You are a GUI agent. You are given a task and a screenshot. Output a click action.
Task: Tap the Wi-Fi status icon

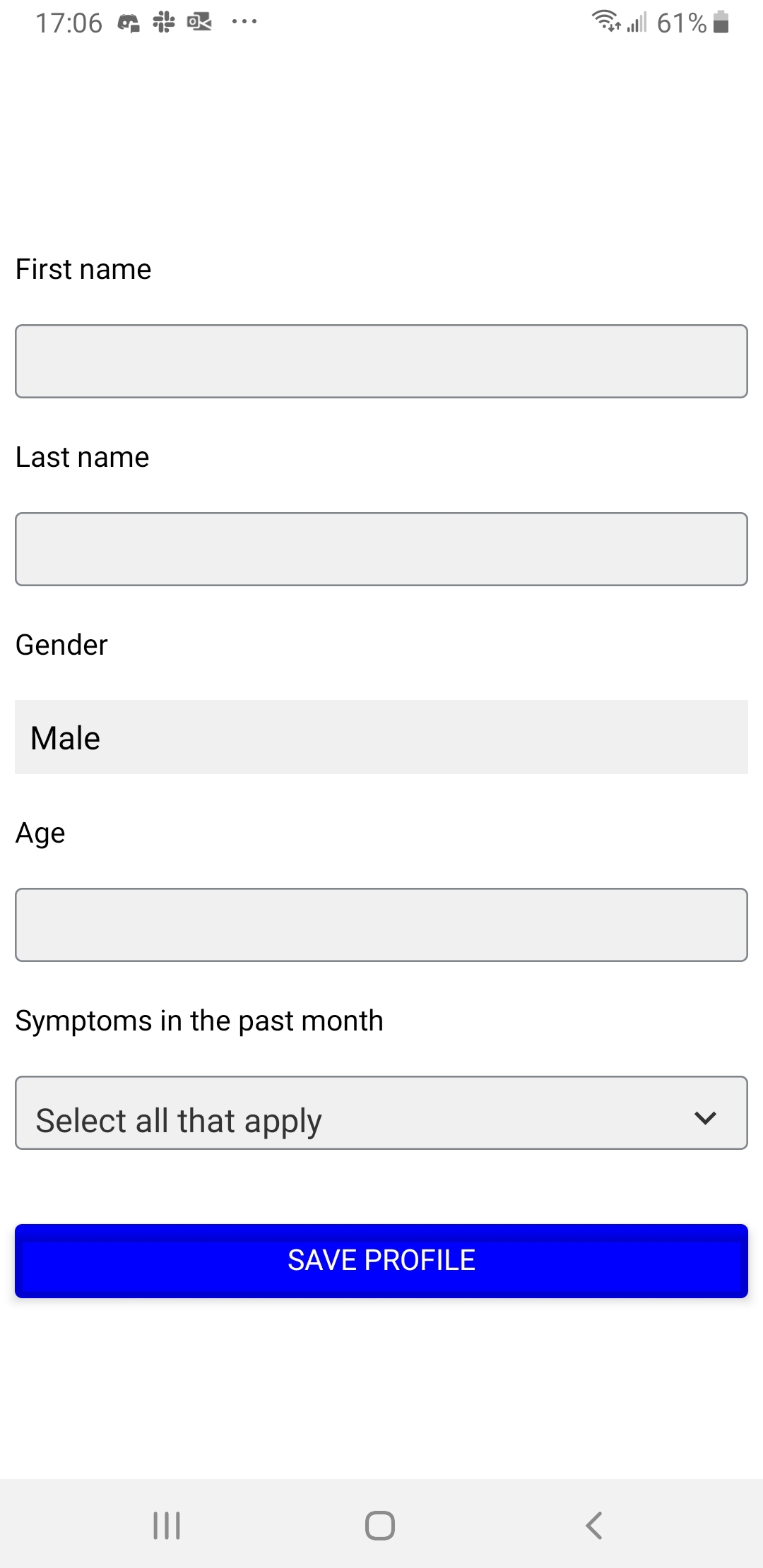pyautogui.click(x=606, y=21)
